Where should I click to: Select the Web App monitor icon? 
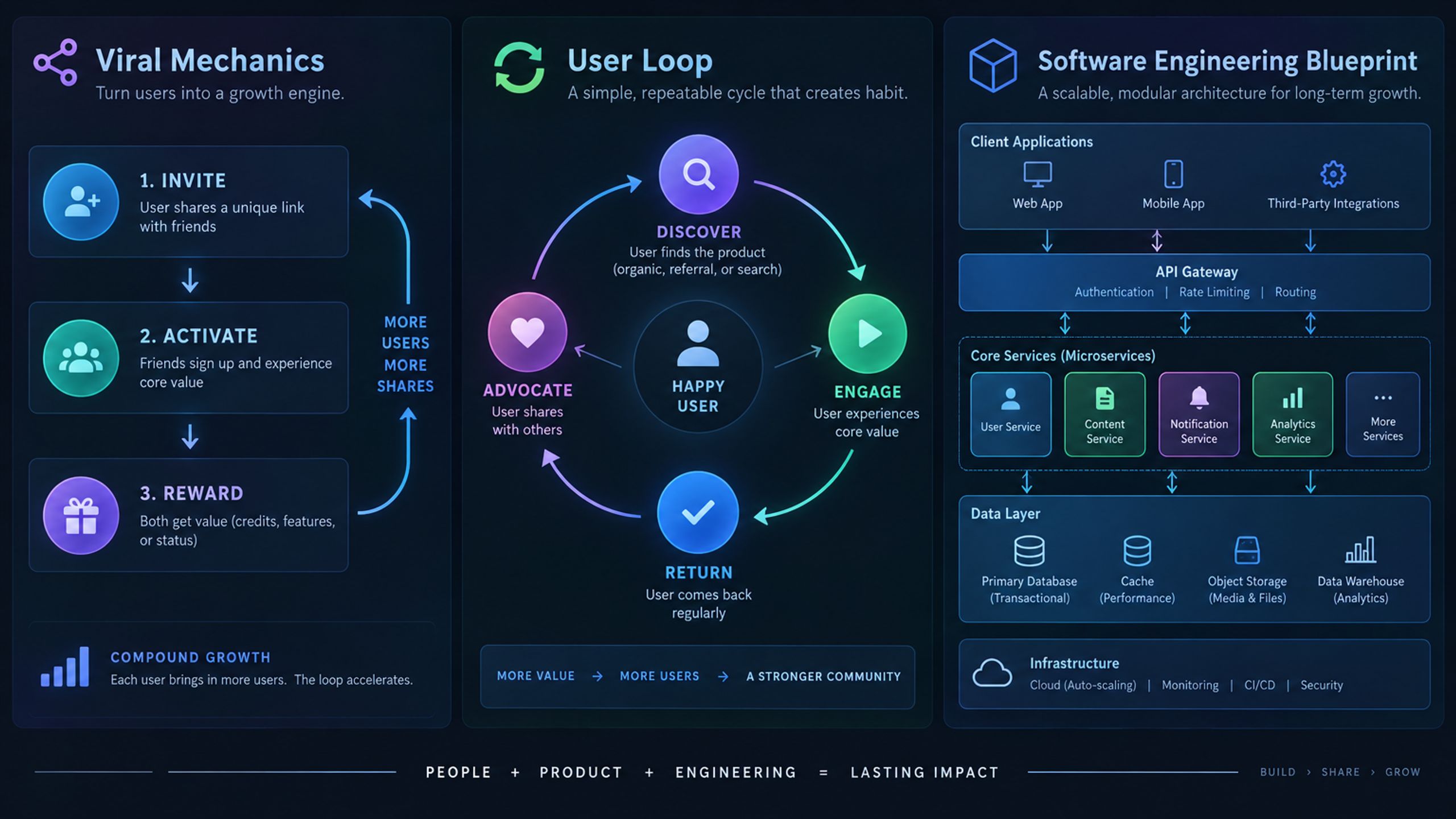click(1037, 174)
